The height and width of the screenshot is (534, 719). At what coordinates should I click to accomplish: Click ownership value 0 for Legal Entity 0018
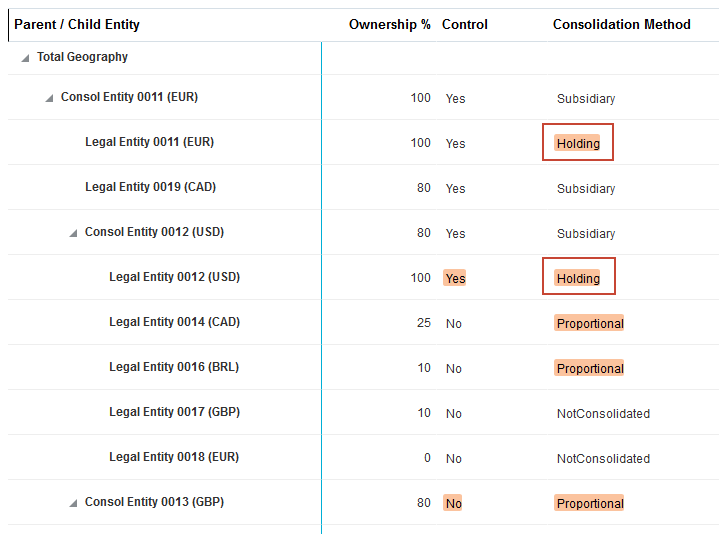(427, 457)
